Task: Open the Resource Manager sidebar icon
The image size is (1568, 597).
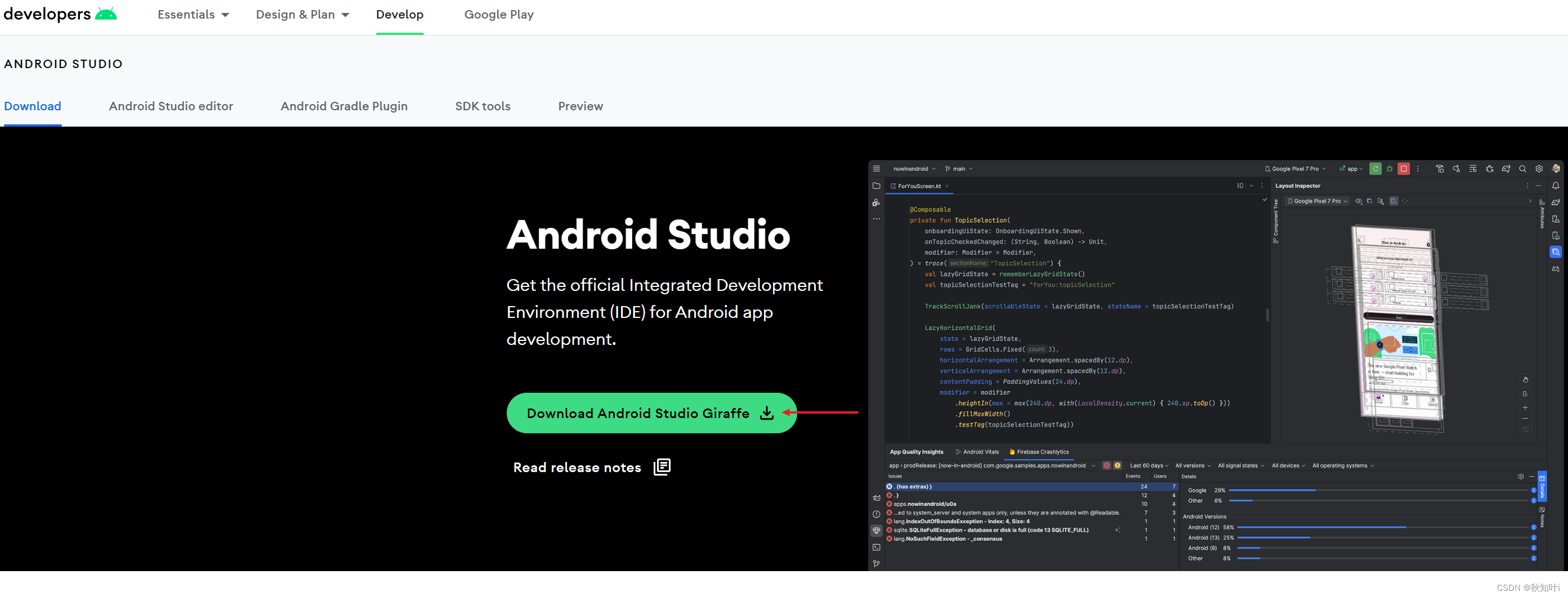Action: [877, 202]
